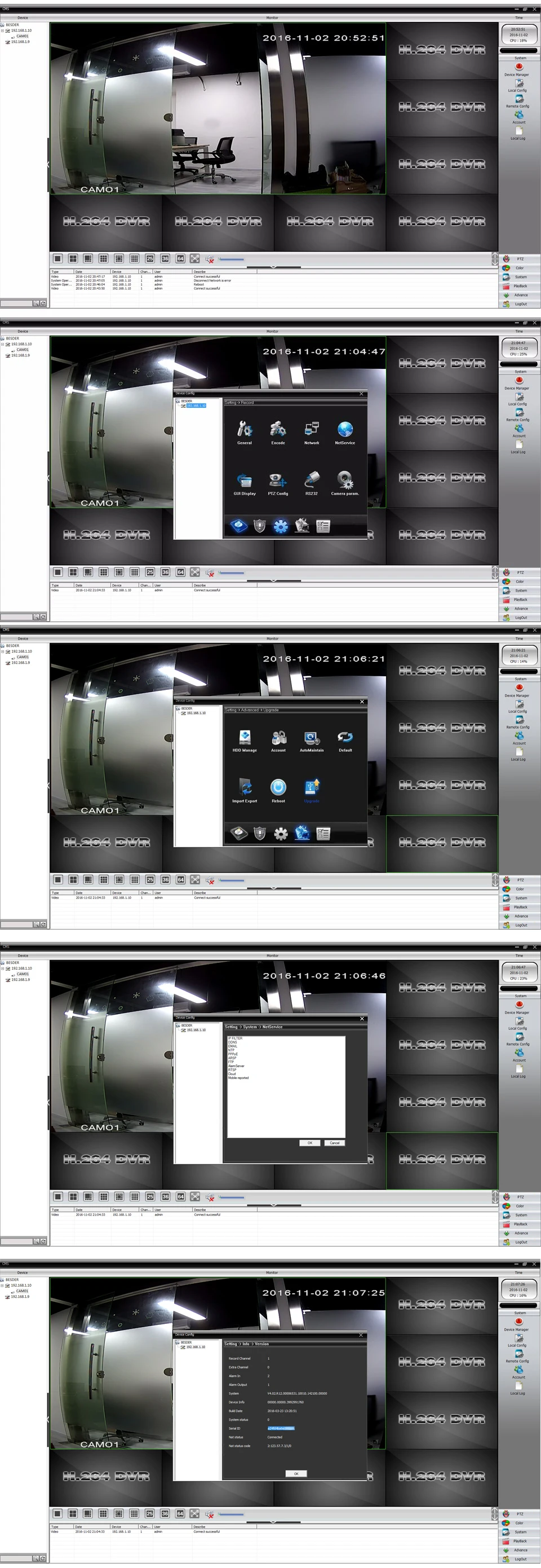Image resolution: width=541 pixels, height=1568 pixels.
Task: Open the PTZ Config icon
Action: tap(278, 480)
